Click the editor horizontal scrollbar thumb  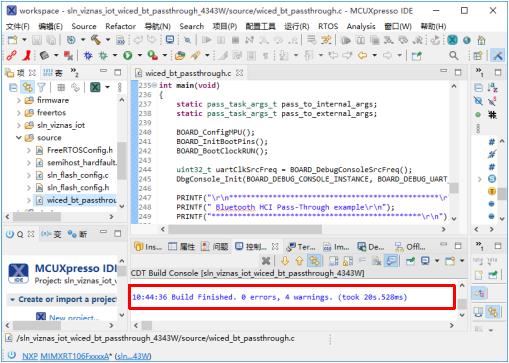point(245,229)
